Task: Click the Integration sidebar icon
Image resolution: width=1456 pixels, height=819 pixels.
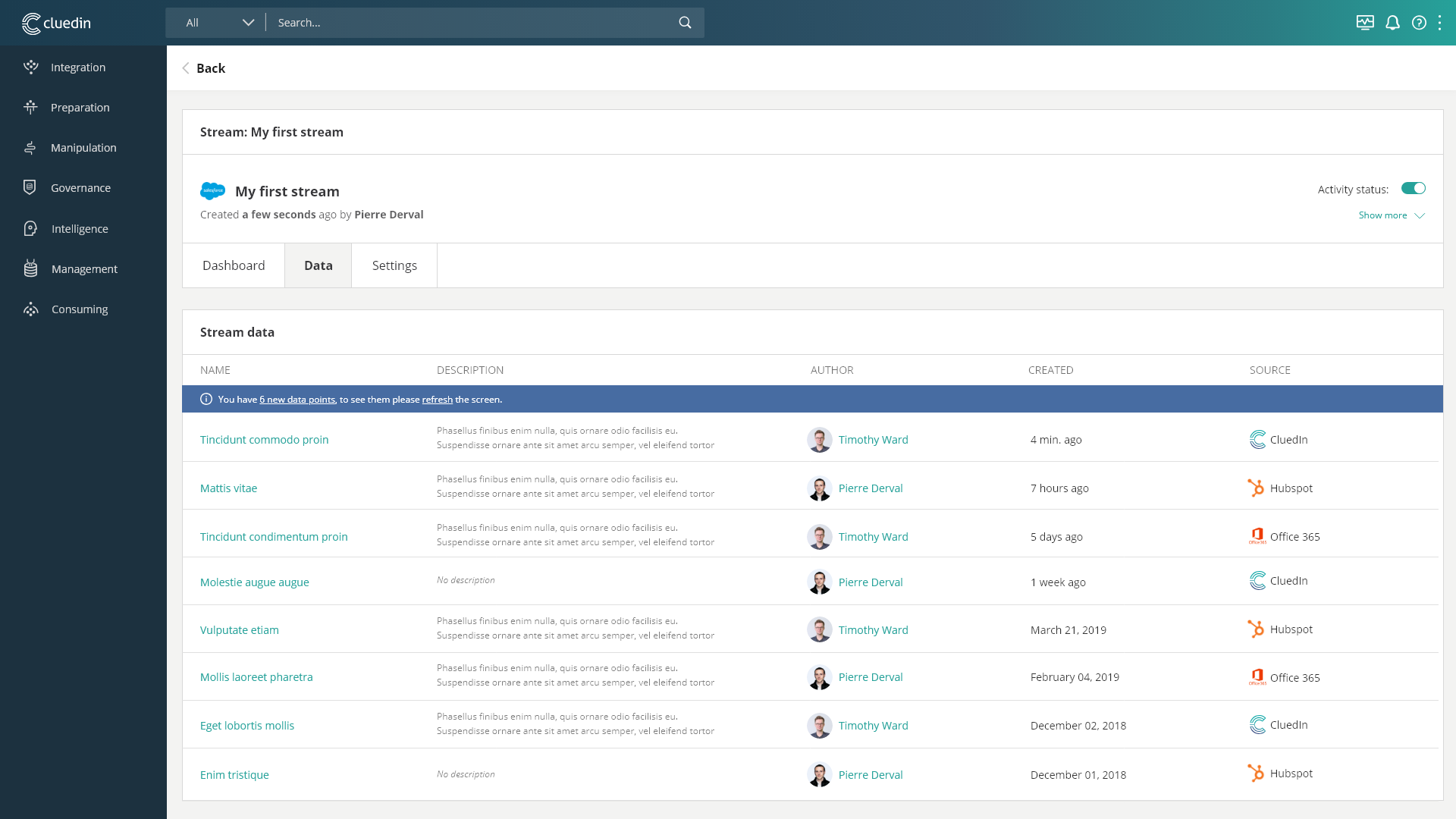Action: click(x=30, y=67)
